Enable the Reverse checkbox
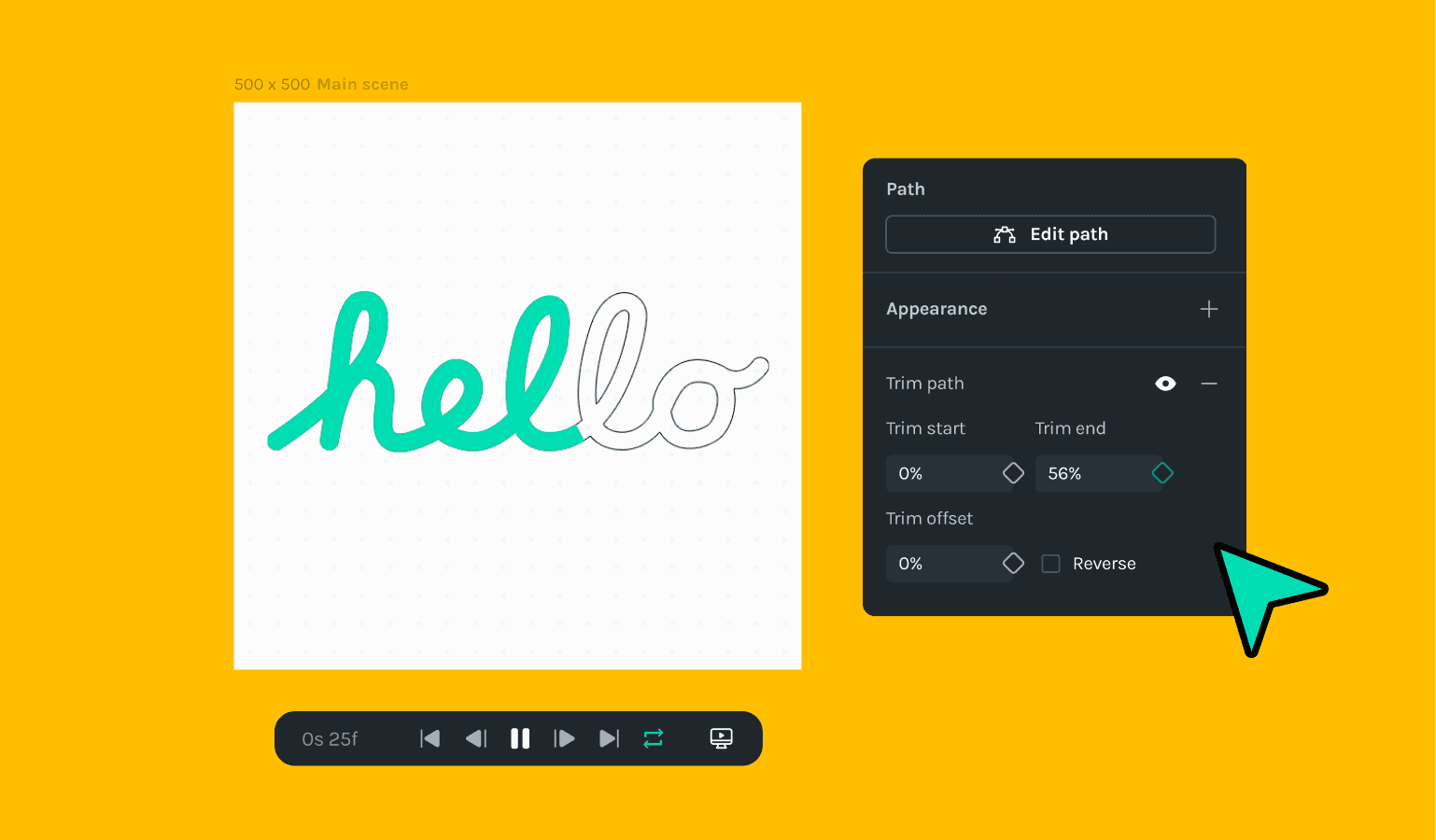 1050,563
